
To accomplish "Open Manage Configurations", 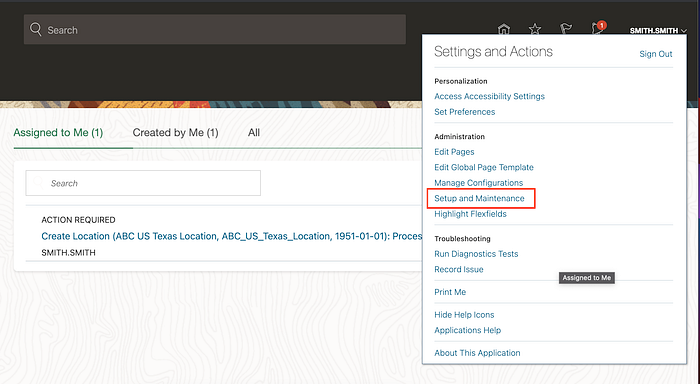I will (x=478, y=183).
